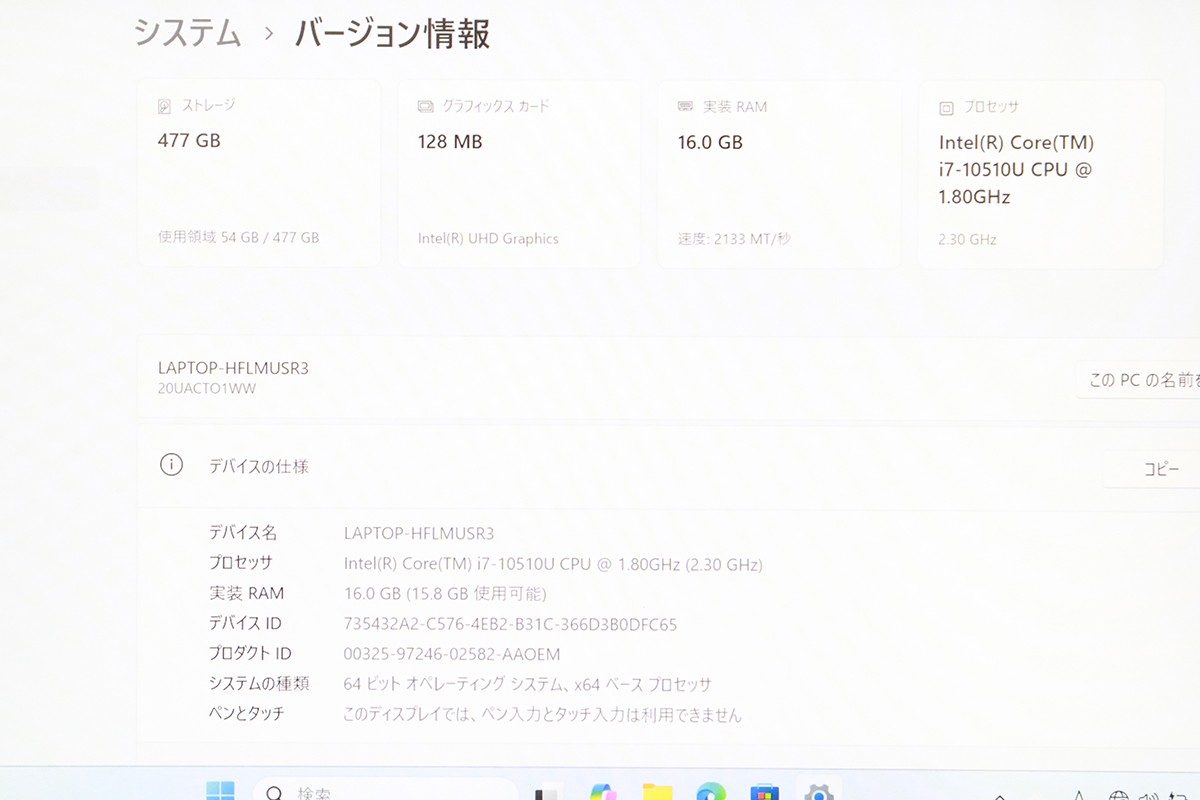Click the info icon beside デバイスの仕様
Image resolution: width=1200 pixels, height=800 pixels.
[171, 465]
